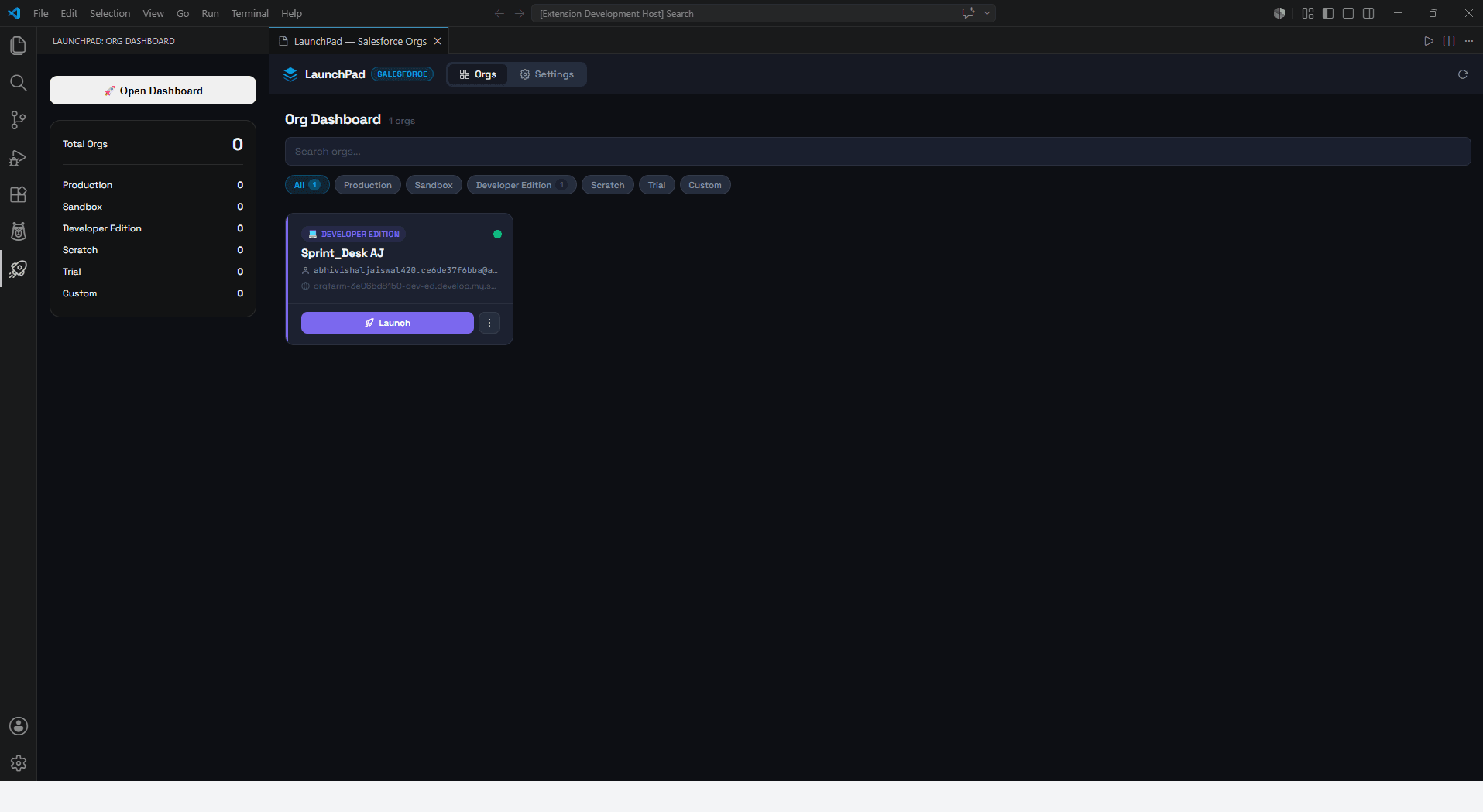Select the Sprint_Desk AJ org name
The height and width of the screenshot is (812, 1483).
point(342,253)
